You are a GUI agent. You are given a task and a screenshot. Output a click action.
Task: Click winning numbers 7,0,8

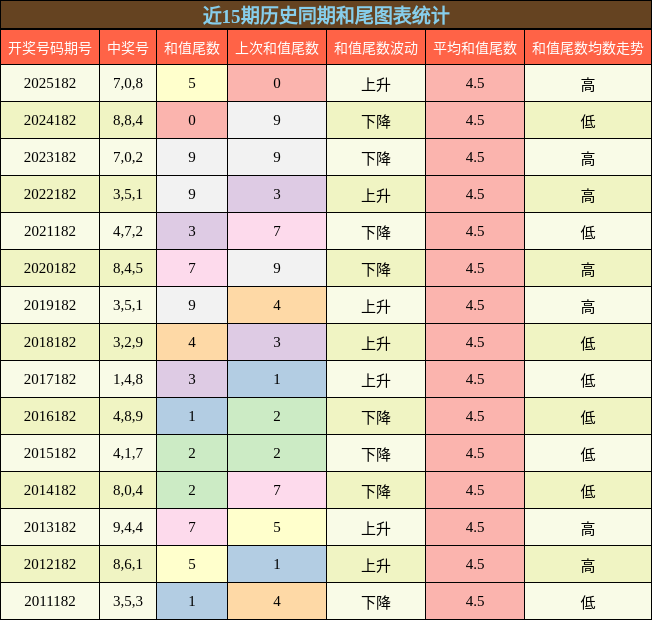[128, 83]
